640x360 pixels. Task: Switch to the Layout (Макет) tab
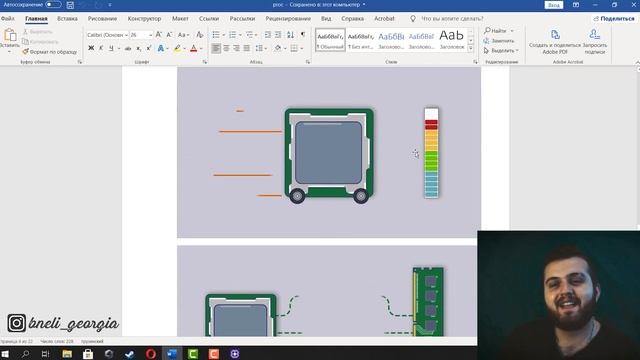[x=180, y=18]
